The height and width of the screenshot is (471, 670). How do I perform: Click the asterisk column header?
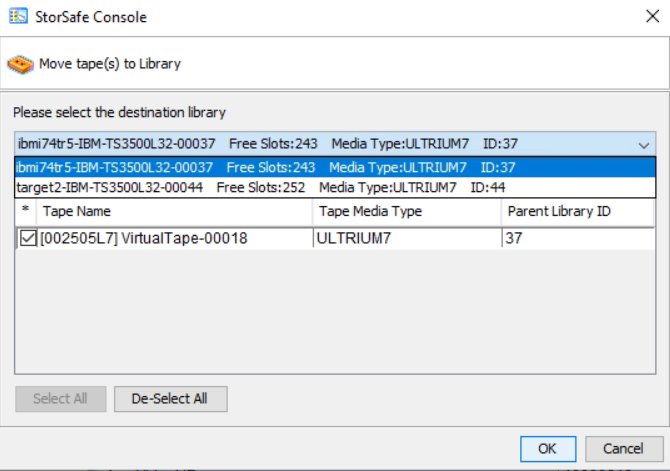pyautogui.click(x=26, y=211)
